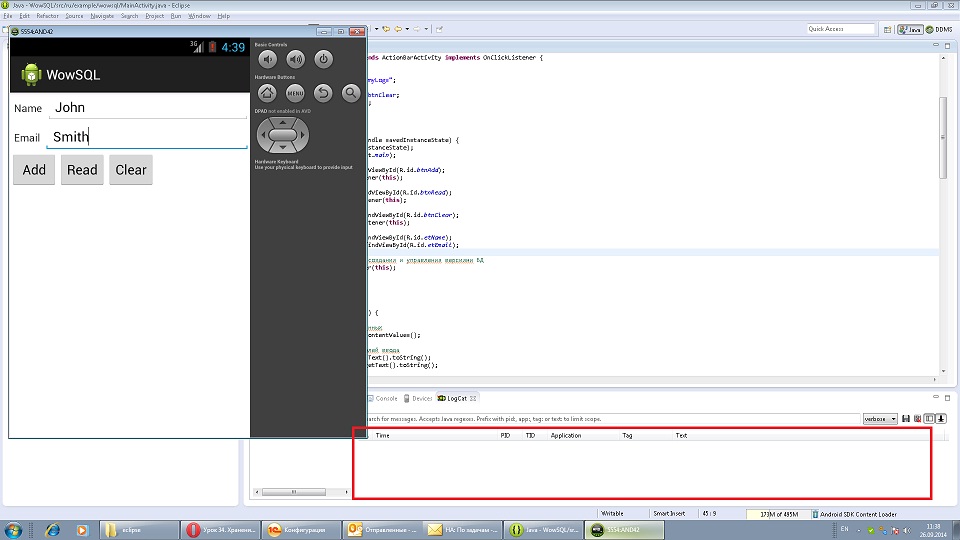Click the Clear Log icon in LogCat

click(x=918, y=419)
